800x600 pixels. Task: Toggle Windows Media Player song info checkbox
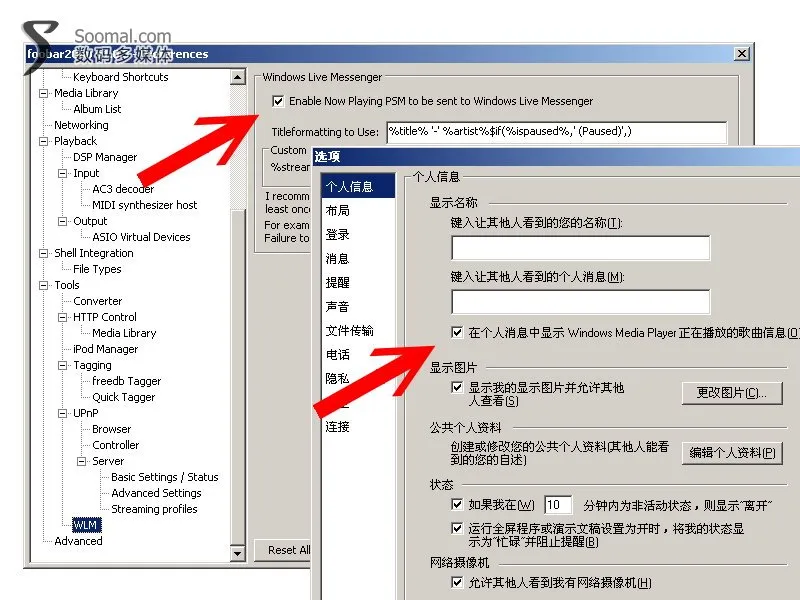[x=457, y=332]
